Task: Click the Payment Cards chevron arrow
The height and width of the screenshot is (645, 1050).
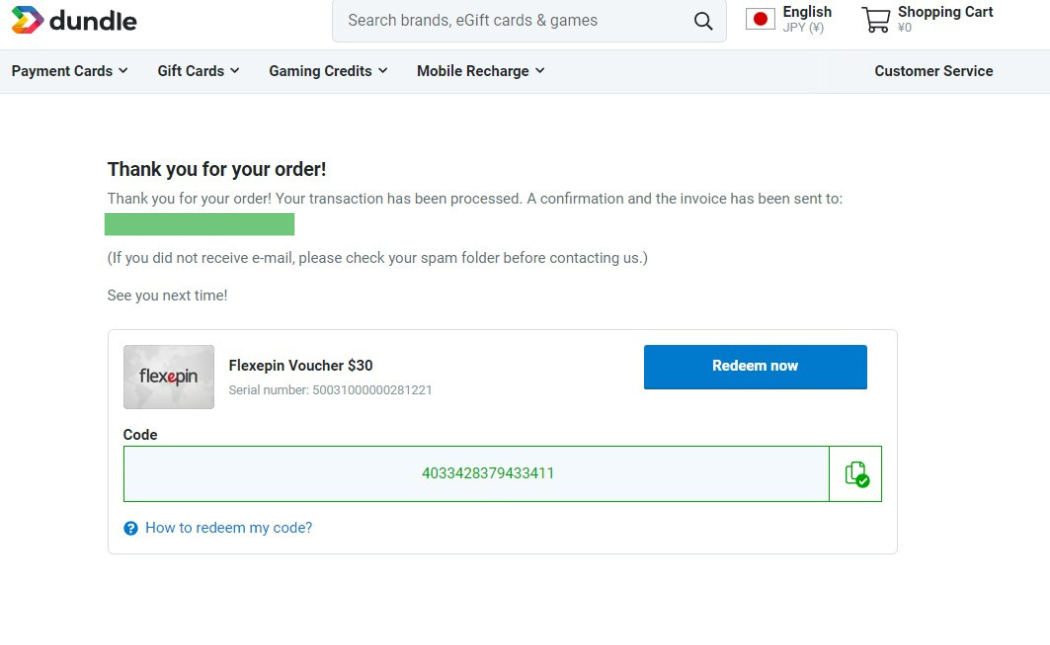Action: click(123, 71)
